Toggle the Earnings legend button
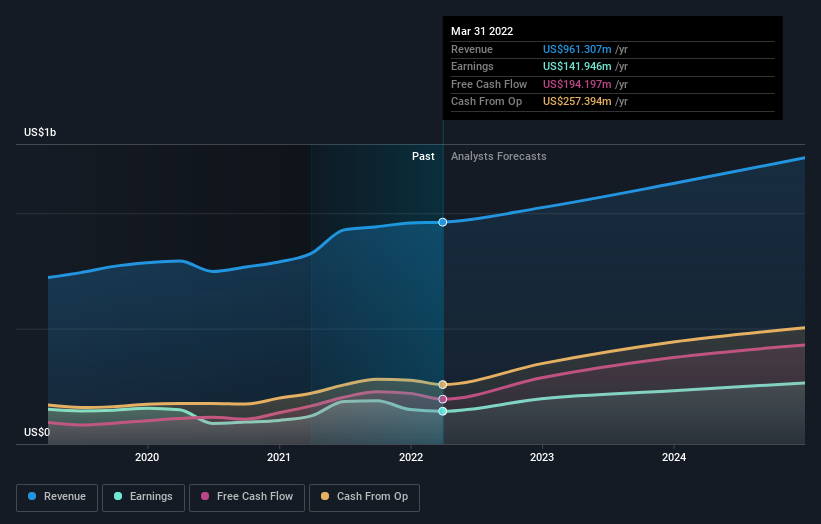Viewport: 821px width, 524px height. click(143, 497)
